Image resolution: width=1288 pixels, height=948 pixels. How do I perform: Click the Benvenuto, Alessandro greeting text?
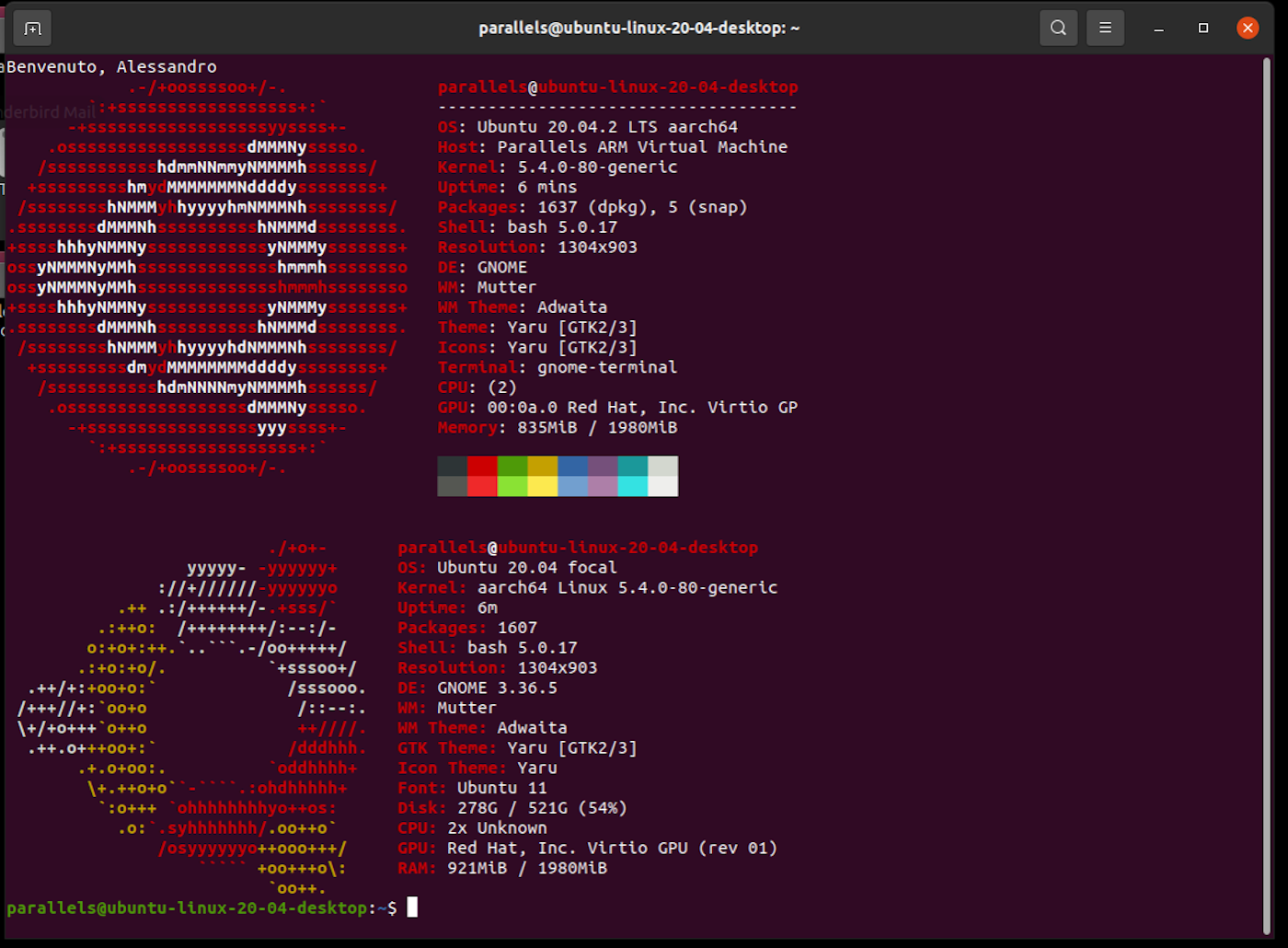109,65
